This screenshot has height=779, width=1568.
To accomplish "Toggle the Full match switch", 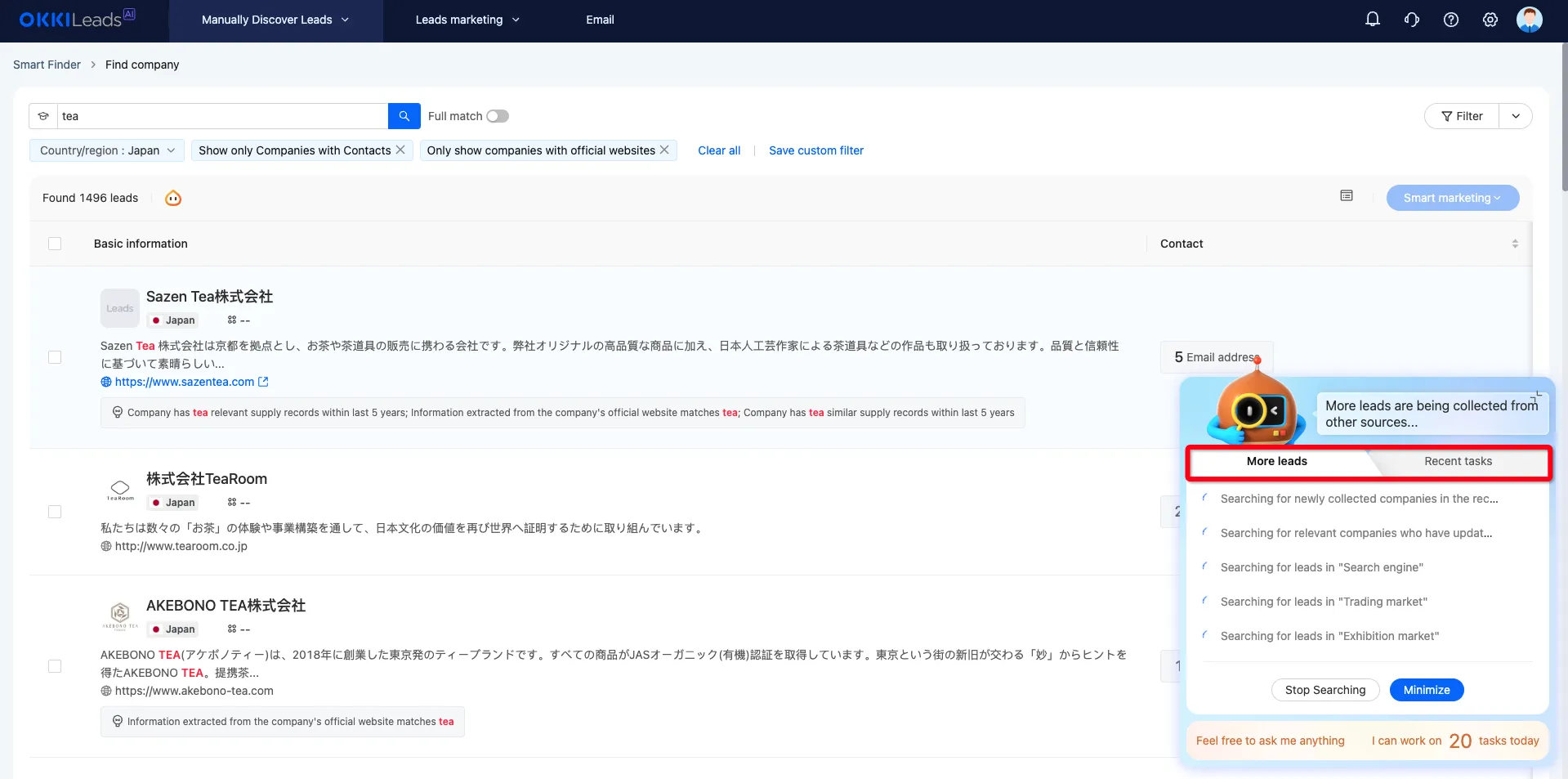I will point(498,116).
